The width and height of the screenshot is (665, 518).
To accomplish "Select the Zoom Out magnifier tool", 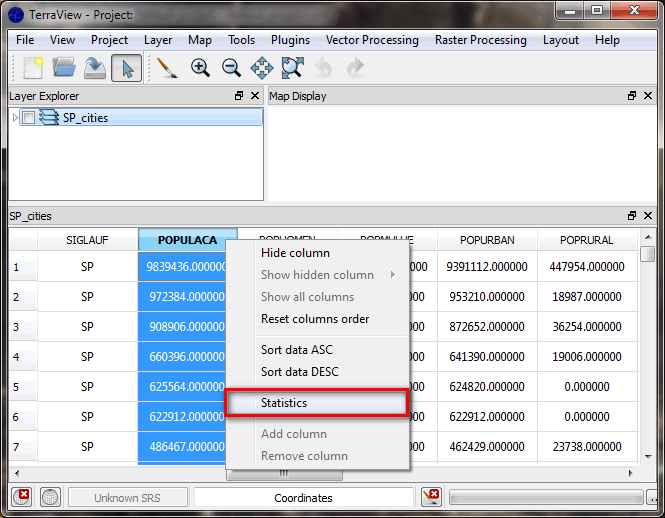I will (231, 68).
